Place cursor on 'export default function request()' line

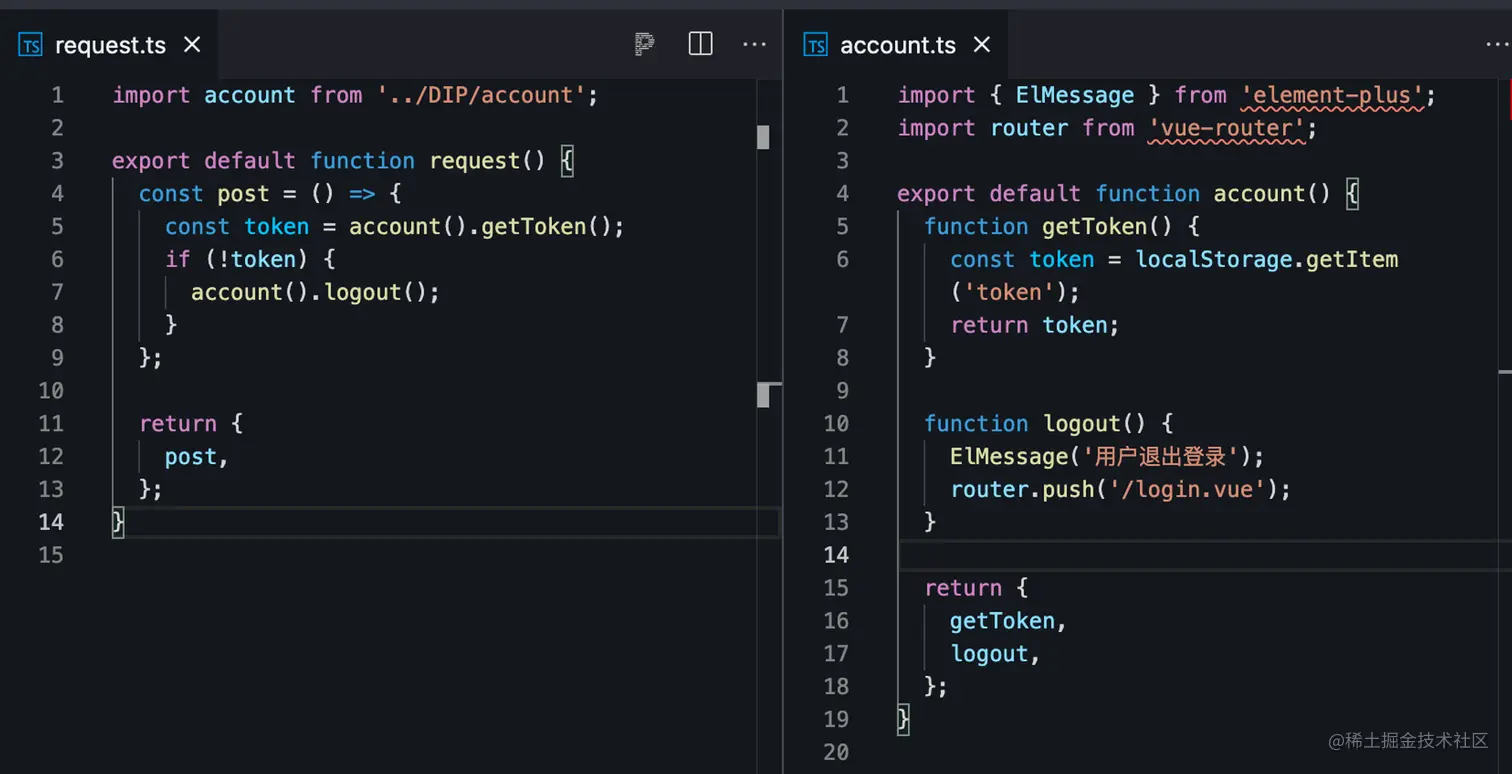(x=343, y=161)
